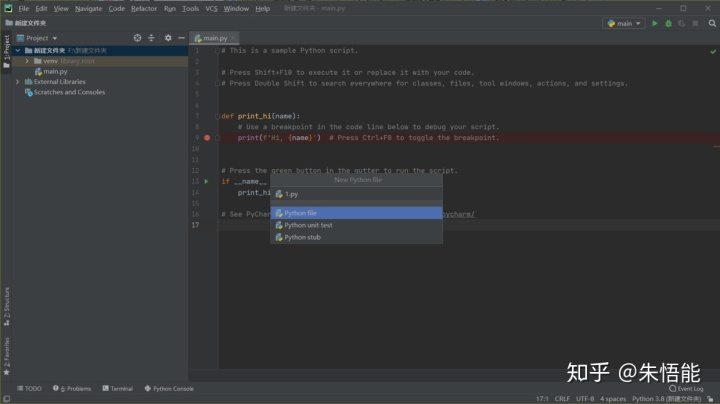Start debugging with the bug icon
The height and width of the screenshot is (404, 720).
coord(669,23)
